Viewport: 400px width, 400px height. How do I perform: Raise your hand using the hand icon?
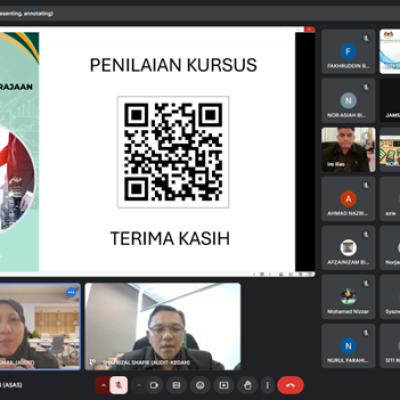[x=247, y=385]
